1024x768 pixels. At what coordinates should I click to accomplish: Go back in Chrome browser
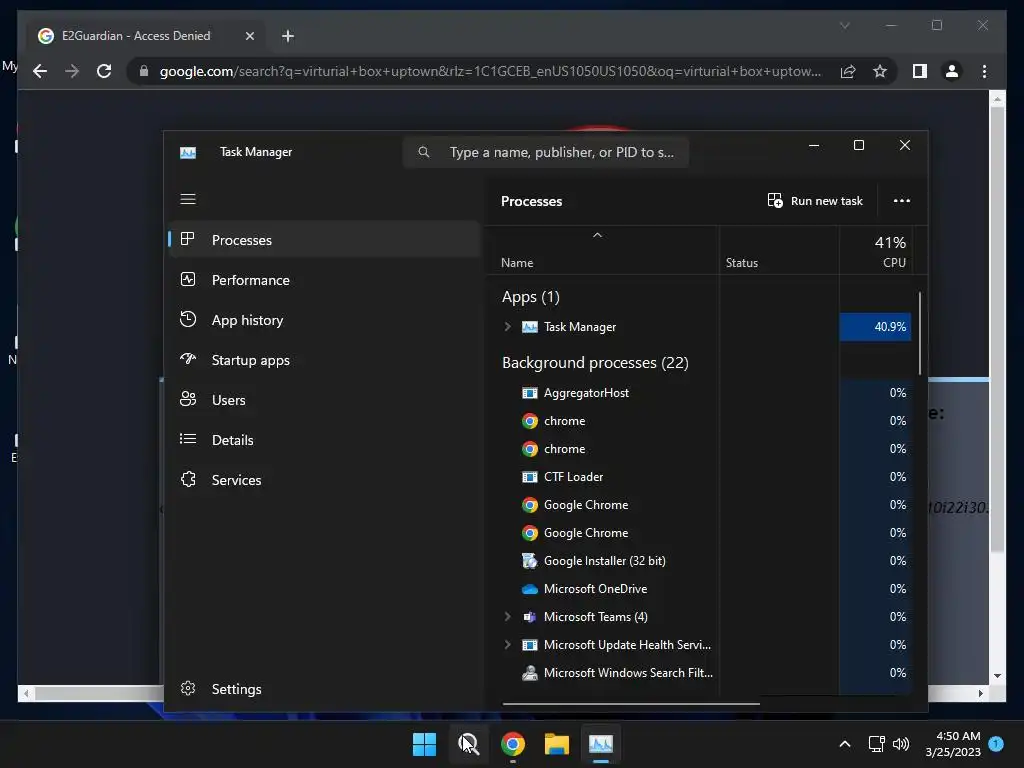[40, 71]
